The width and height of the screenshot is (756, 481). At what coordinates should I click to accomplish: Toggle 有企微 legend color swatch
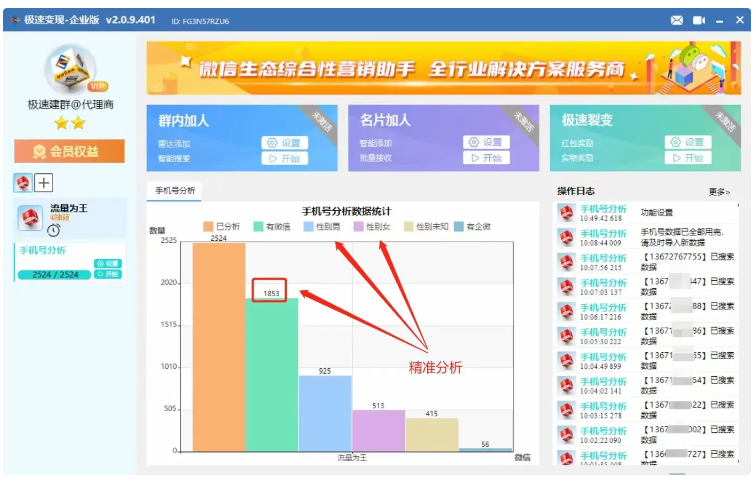pos(459,227)
